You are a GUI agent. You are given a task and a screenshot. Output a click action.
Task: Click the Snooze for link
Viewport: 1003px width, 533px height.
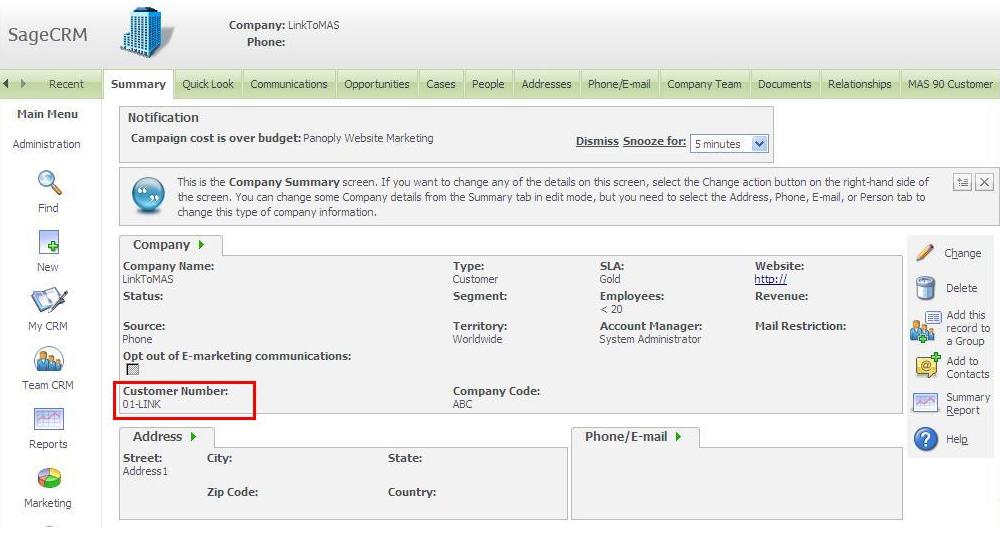[654, 141]
